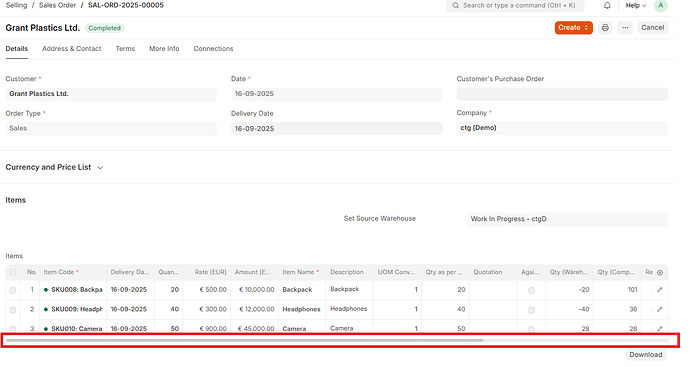Image resolution: width=689 pixels, height=367 pixels.
Task: Tick the checkbox for row 1 Backpack
Action: (13, 290)
